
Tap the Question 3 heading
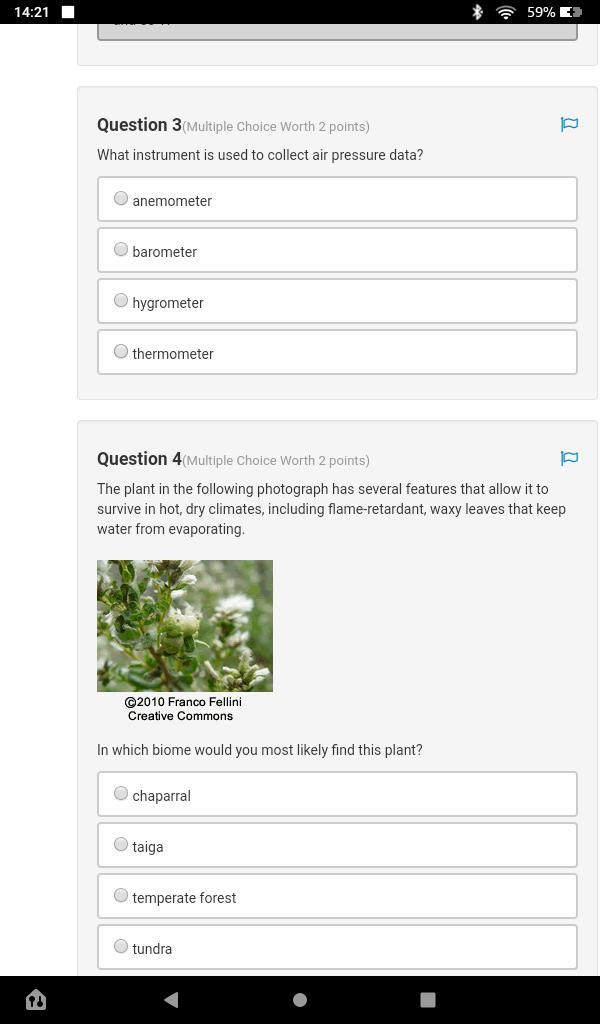pos(139,125)
